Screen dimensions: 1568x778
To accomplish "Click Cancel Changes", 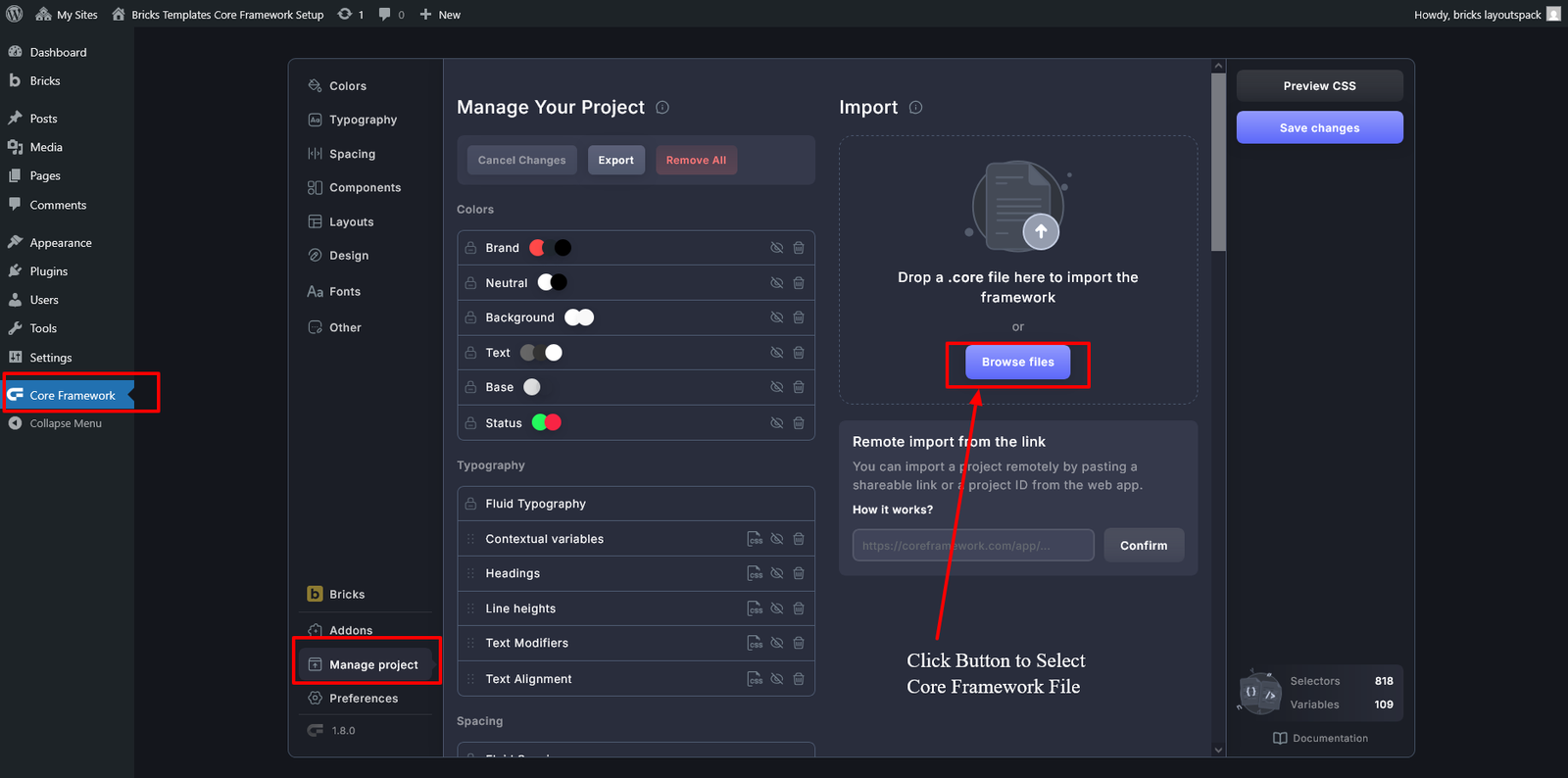I will point(521,160).
